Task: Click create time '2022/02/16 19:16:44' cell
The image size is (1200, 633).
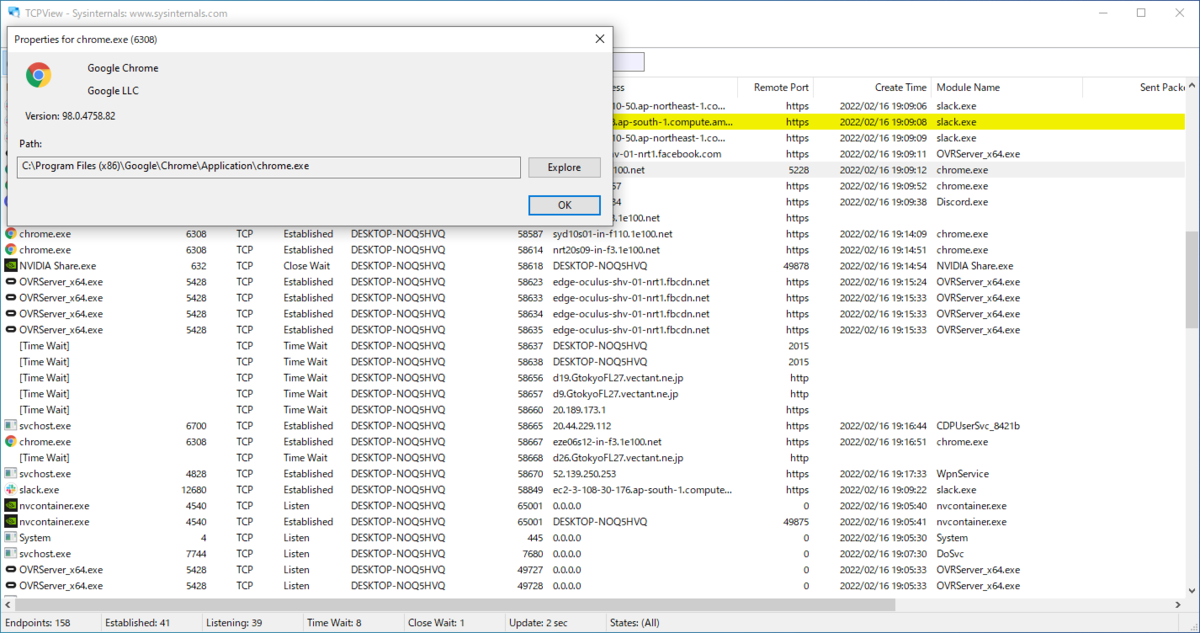Action: click(883, 426)
